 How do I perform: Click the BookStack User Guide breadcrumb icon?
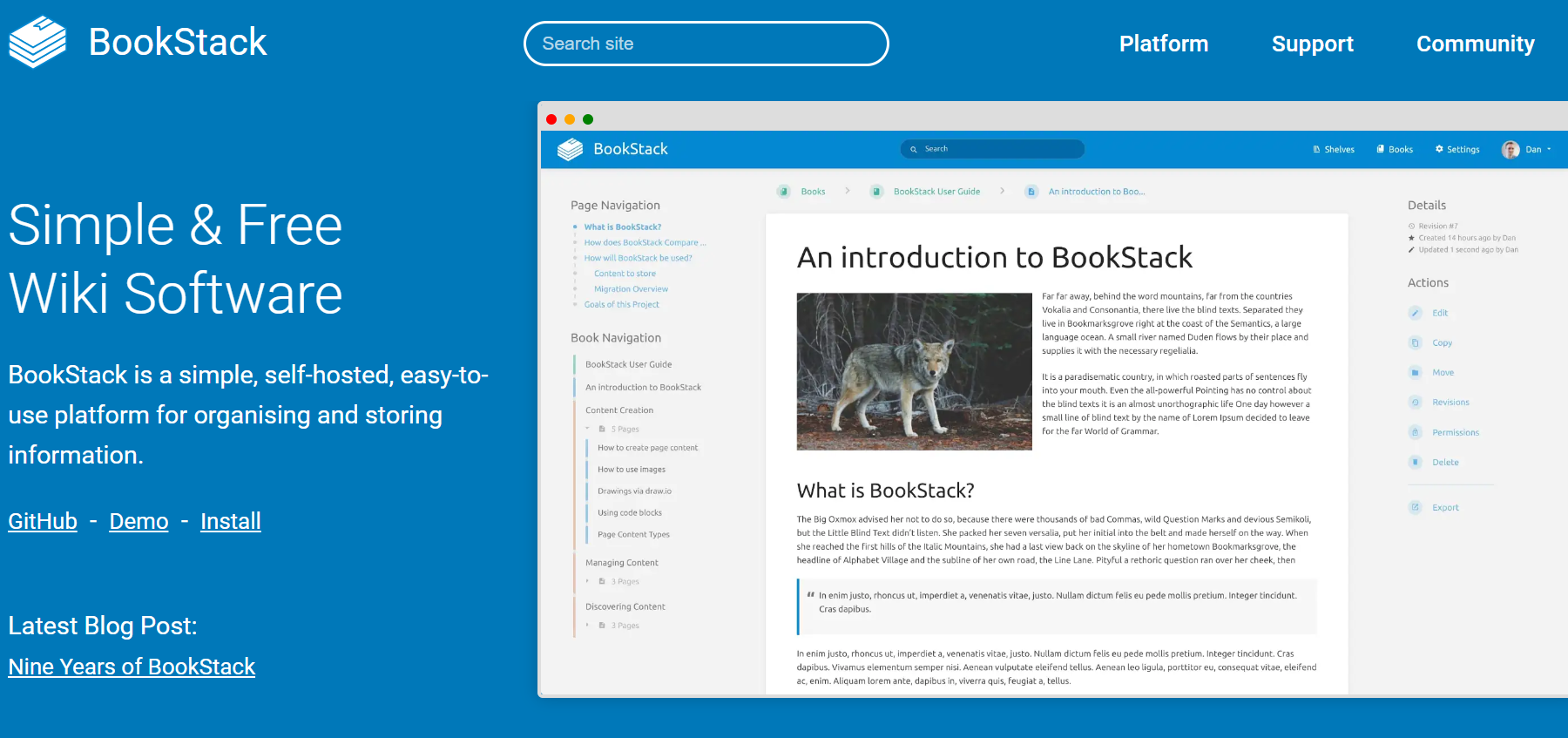(876, 192)
